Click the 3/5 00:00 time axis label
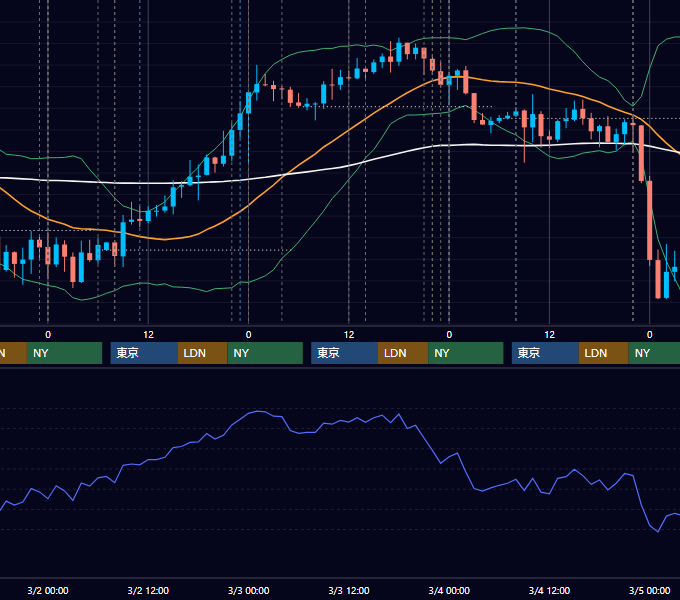 coord(649,590)
